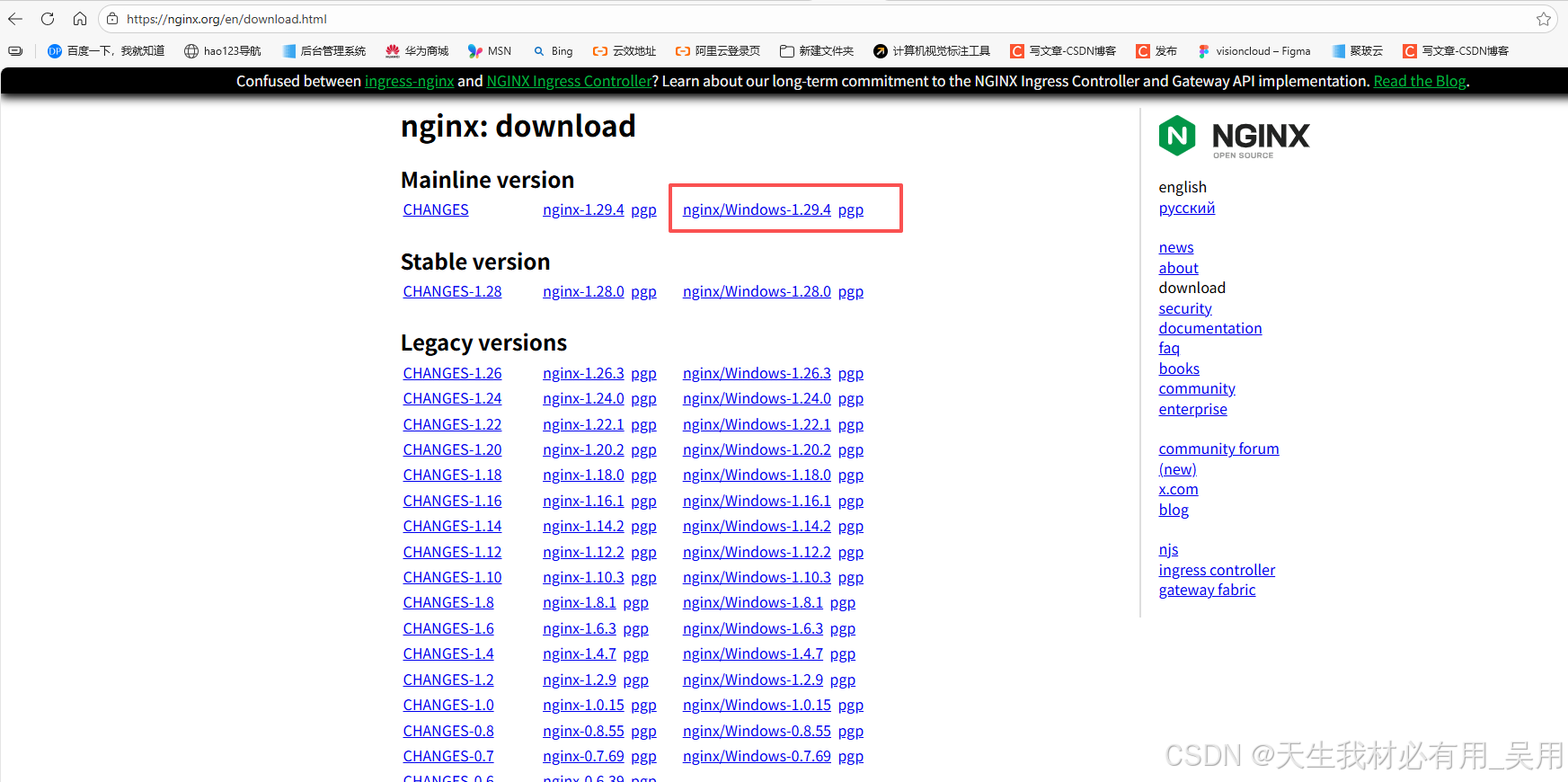Open 后台管理系统 bookmark
Image resolution: width=1568 pixels, height=782 pixels.
click(x=323, y=51)
